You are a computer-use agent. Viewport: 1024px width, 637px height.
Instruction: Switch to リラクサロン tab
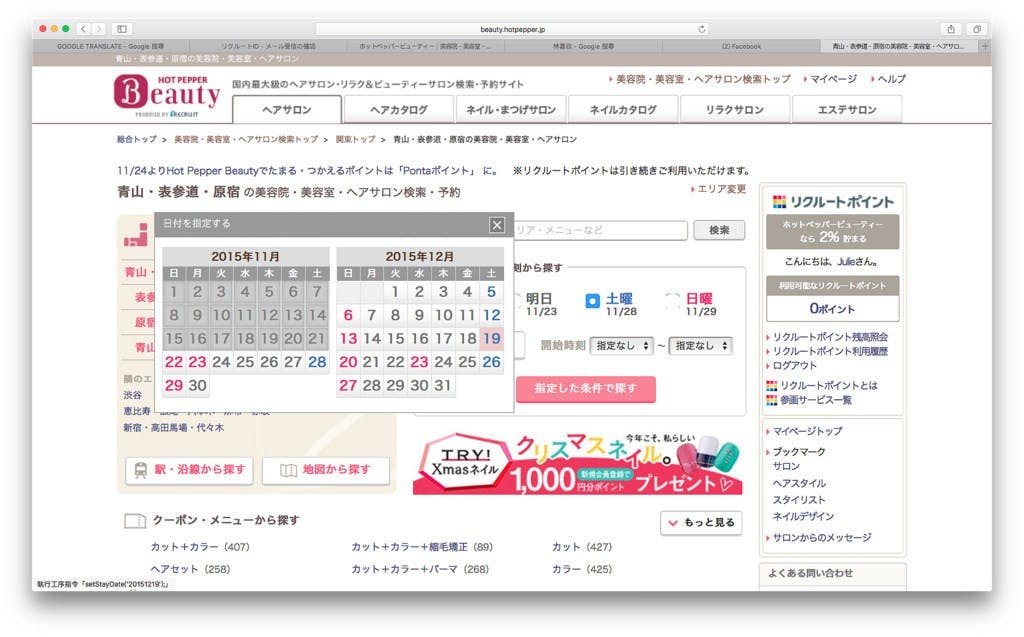(735, 110)
